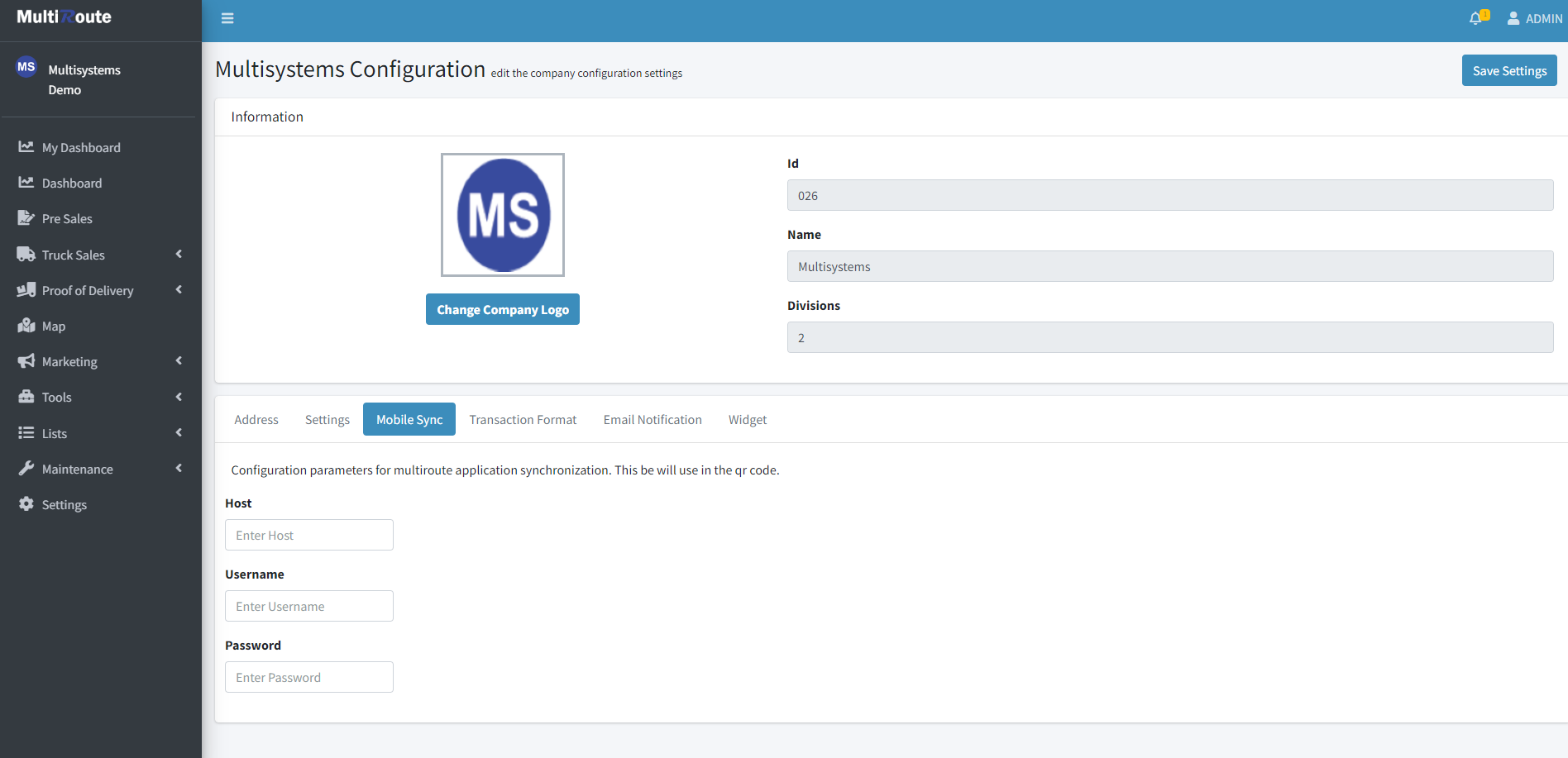Select the Map icon in the sidebar
1568x758 pixels.
point(26,326)
